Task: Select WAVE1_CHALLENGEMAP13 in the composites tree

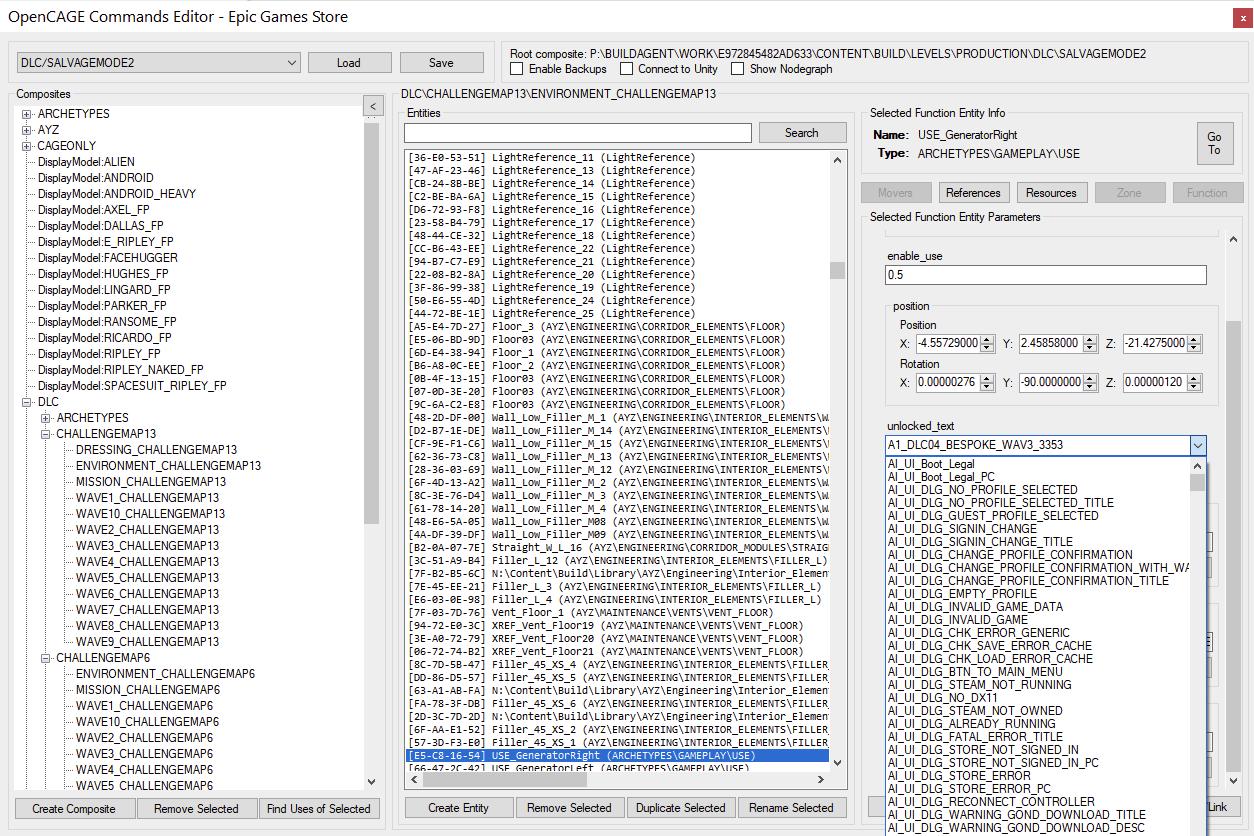Action: pos(146,497)
